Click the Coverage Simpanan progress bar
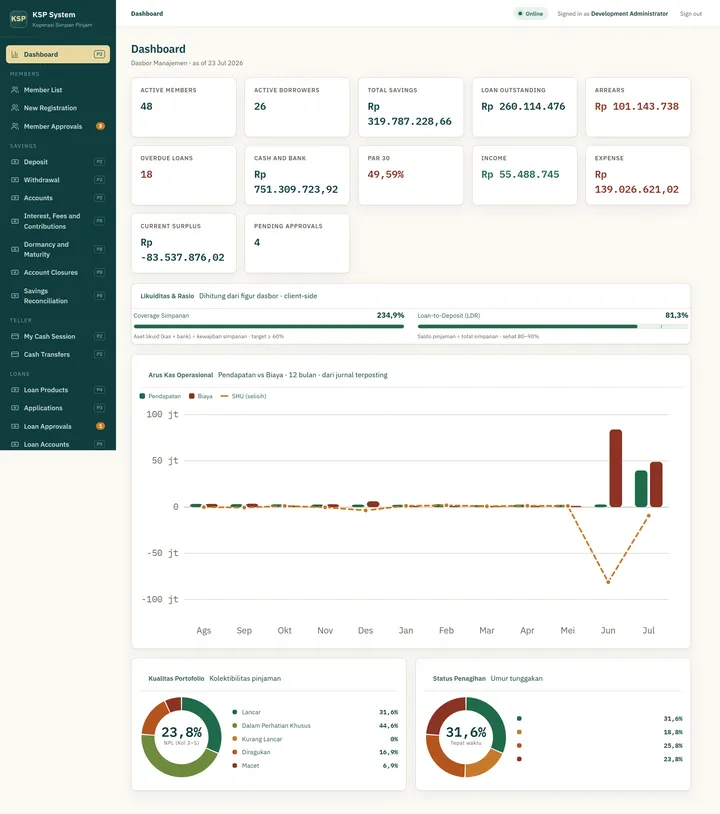This screenshot has height=814, width=720. click(x=268, y=327)
